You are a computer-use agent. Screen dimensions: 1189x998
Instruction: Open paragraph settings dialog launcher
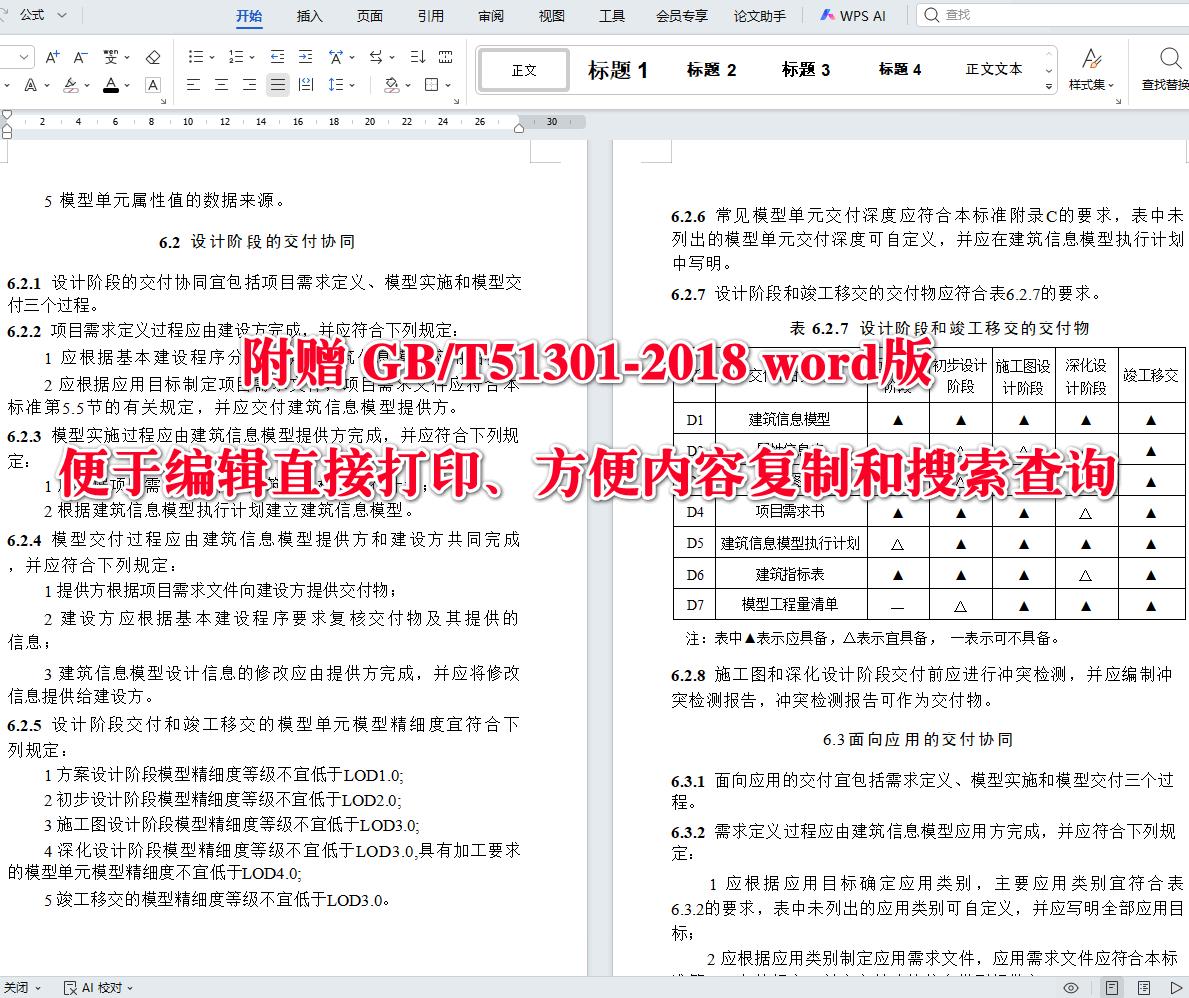pyautogui.click(x=456, y=101)
